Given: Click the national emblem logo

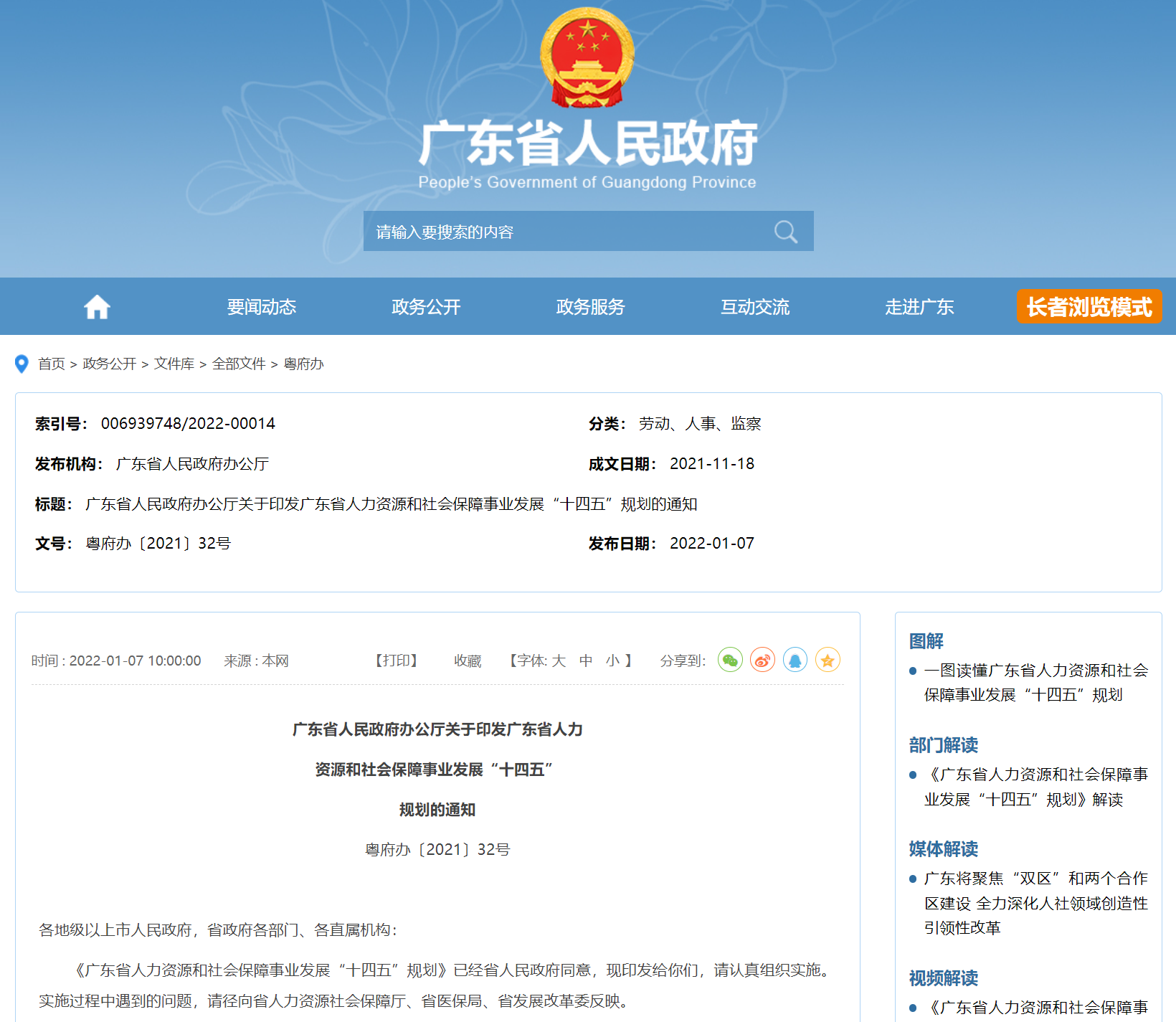Looking at the screenshot, I should pos(587,57).
